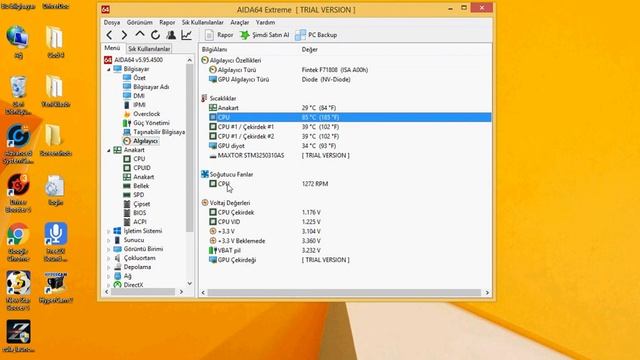The width and height of the screenshot is (640, 360).
Task: Click Şimdi Satın Al button
Action: click(264, 35)
